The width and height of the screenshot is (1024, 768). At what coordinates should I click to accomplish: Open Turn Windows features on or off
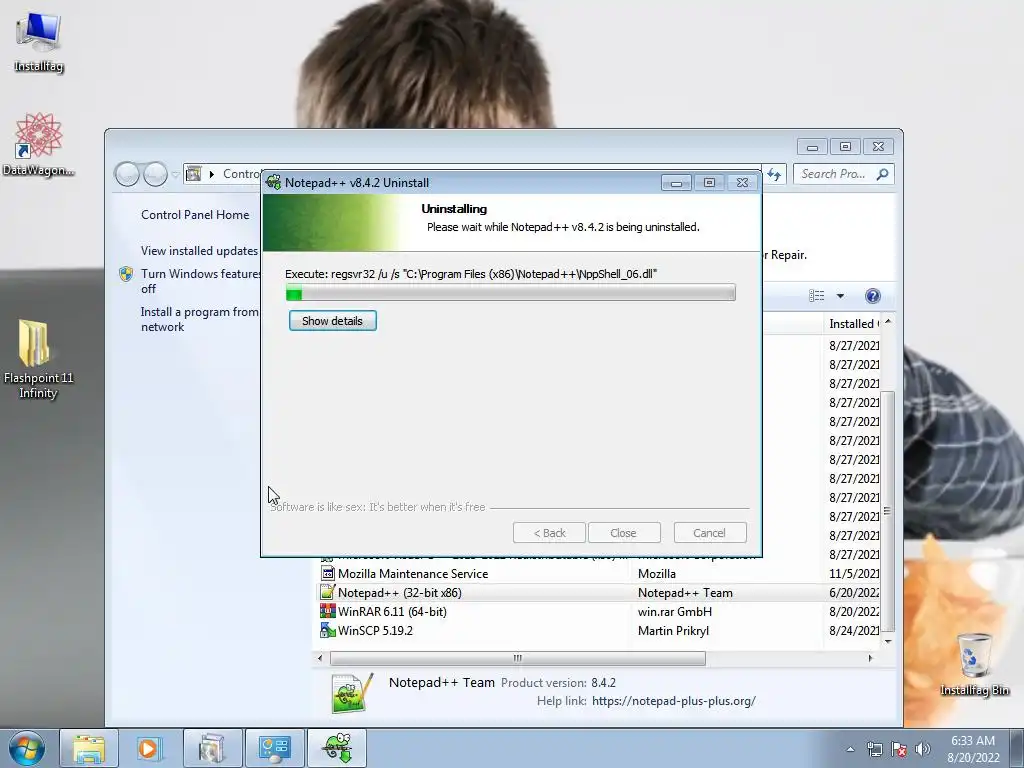200,281
